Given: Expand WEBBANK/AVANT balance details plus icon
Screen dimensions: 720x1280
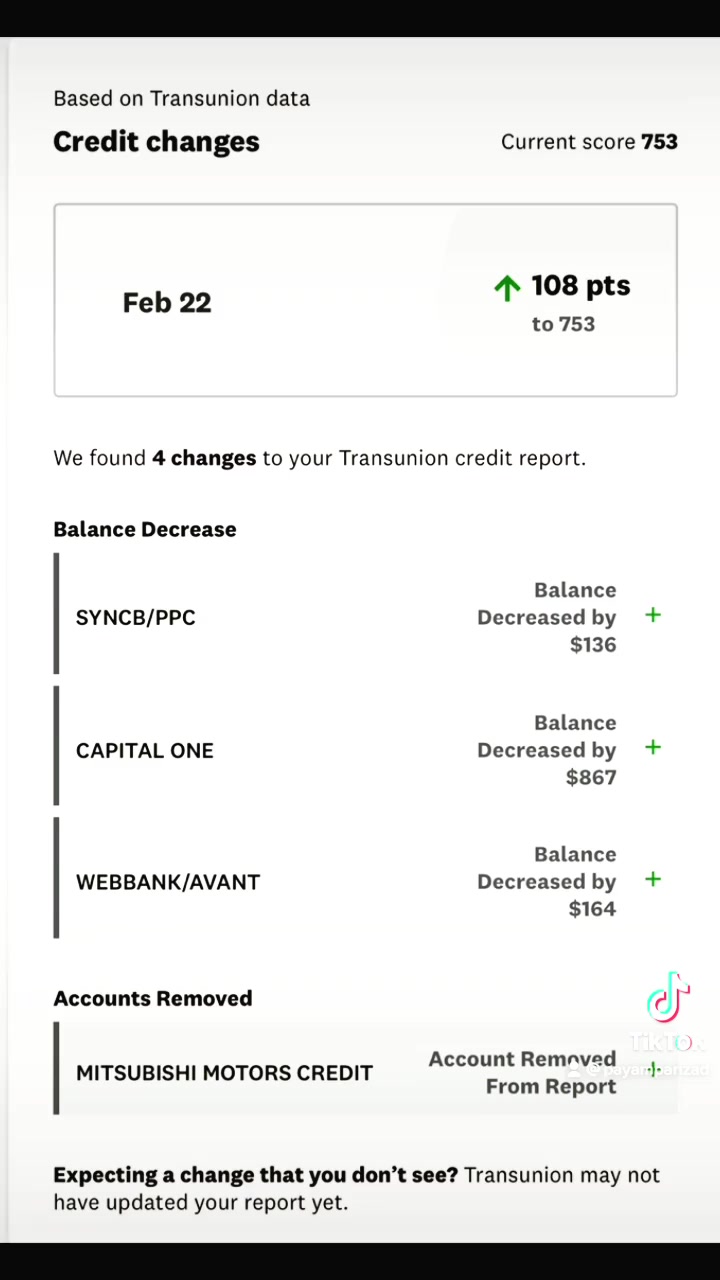Looking at the screenshot, I should pyautogui.click(x=653, y=879).
